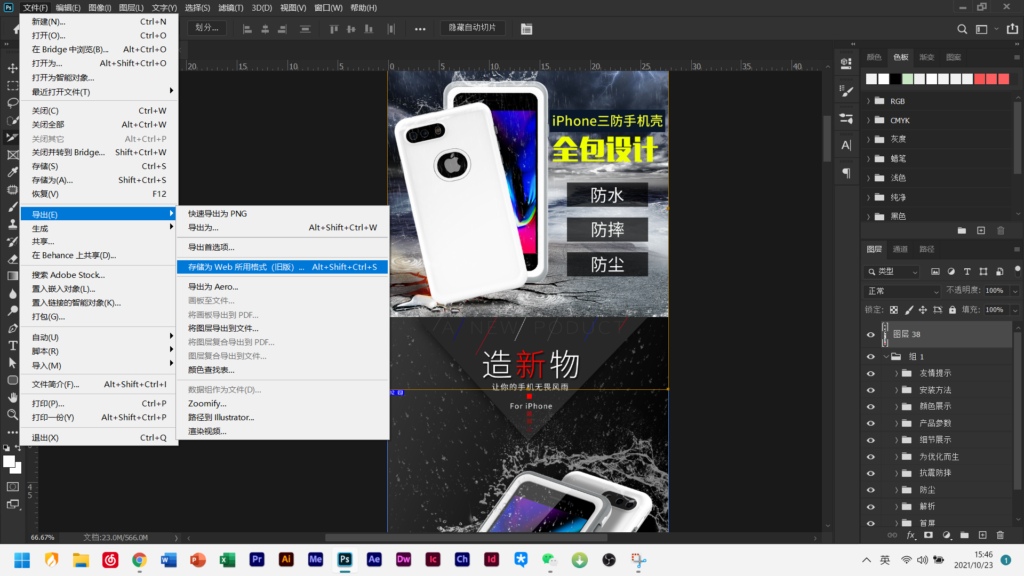Switch to the 路径 tab
The image size is (1024, 576).
click(x=927, y=249)
